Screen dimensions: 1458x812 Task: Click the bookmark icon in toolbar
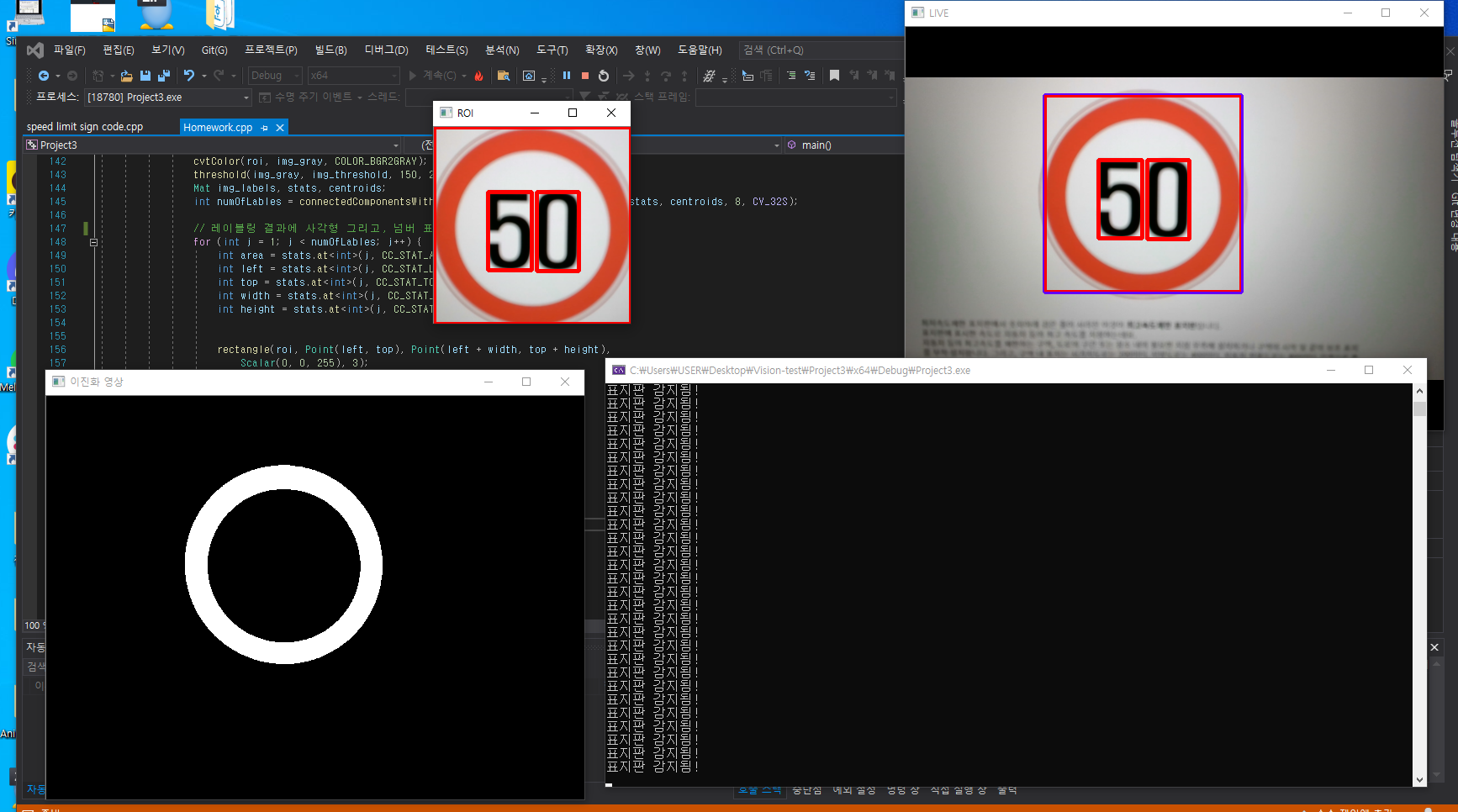[834, 76]
